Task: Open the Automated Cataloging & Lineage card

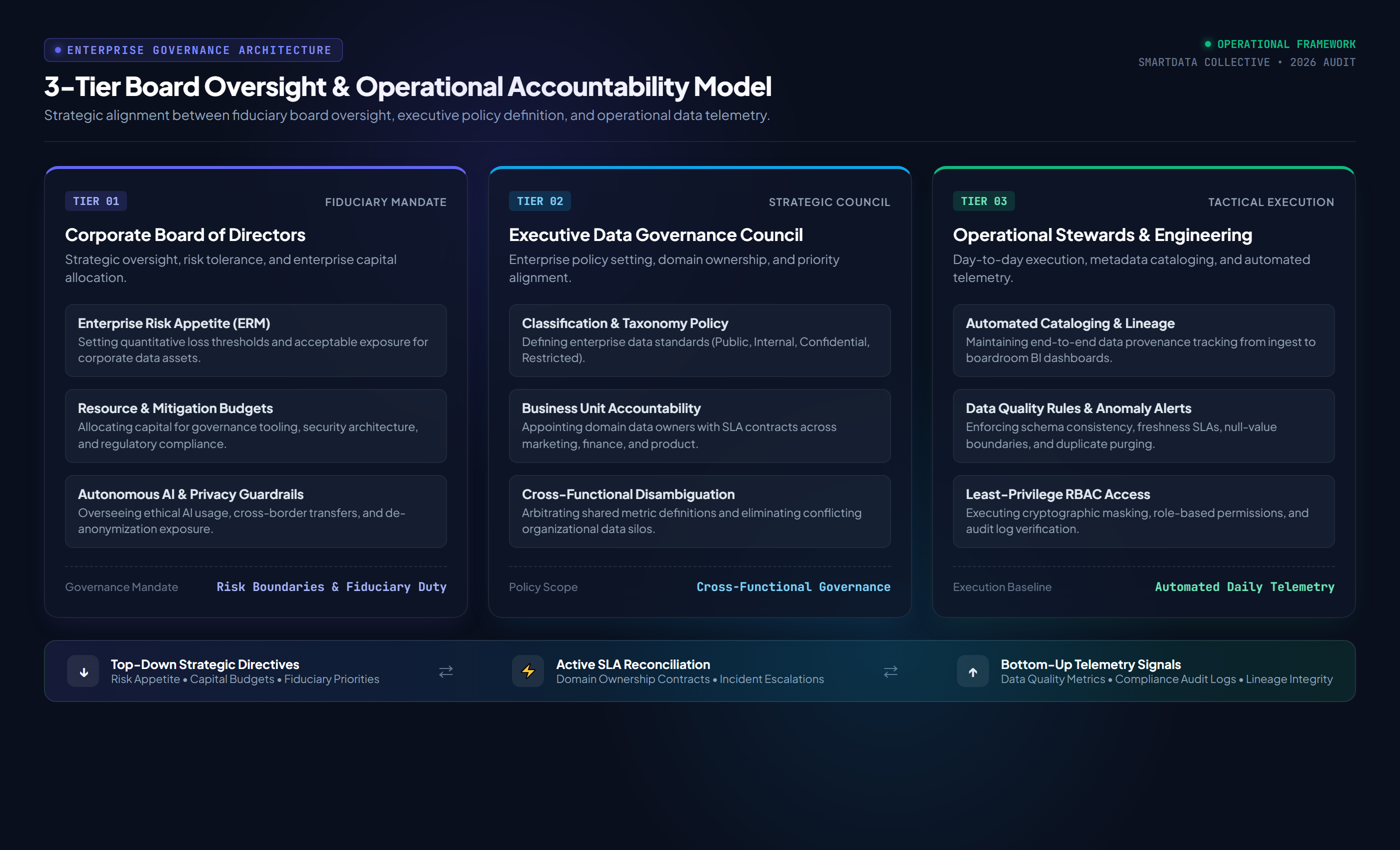Action: [x=1143, y=340]
